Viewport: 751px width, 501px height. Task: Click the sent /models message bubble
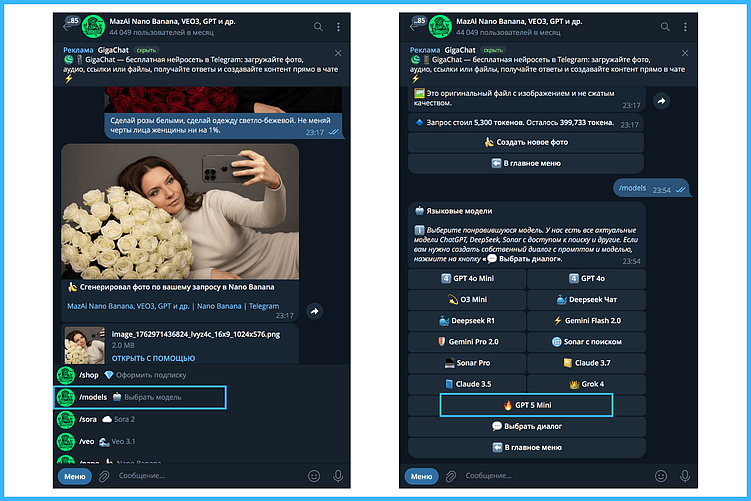click(x=651, y=188)
